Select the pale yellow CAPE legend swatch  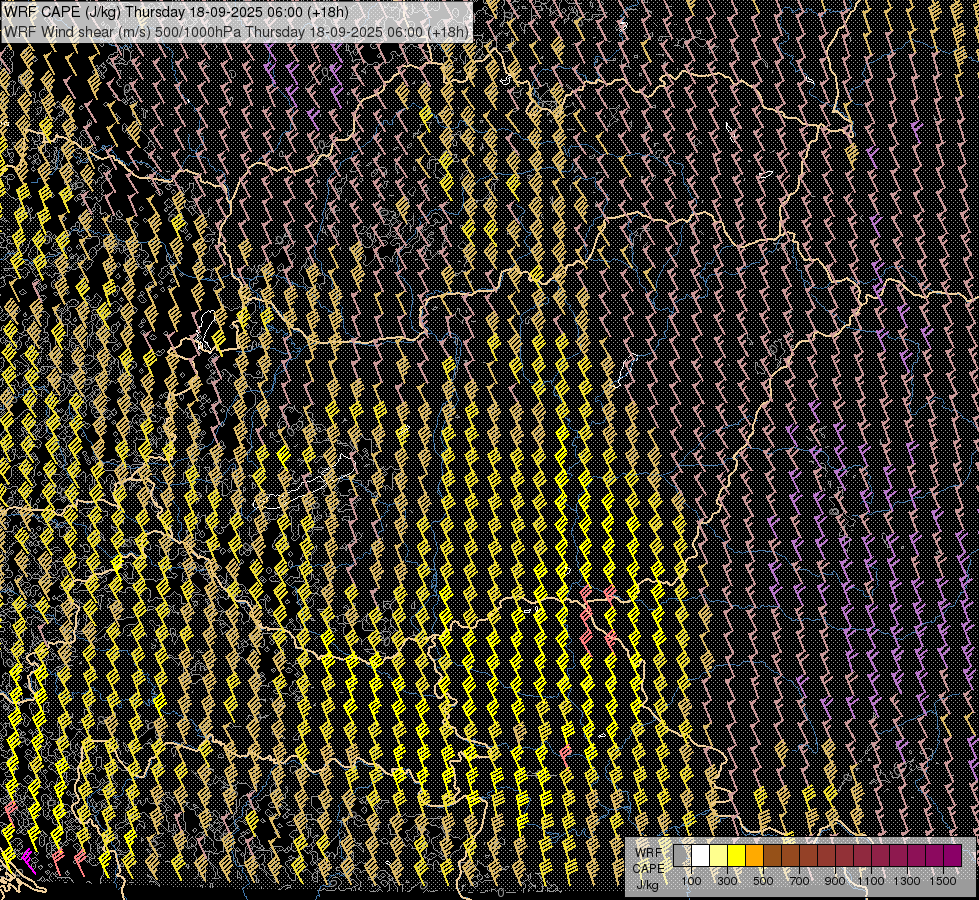719,856
